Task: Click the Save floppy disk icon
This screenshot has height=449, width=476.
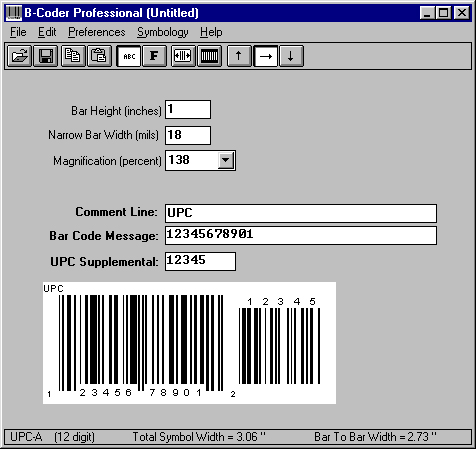Action: pos(46,56)
